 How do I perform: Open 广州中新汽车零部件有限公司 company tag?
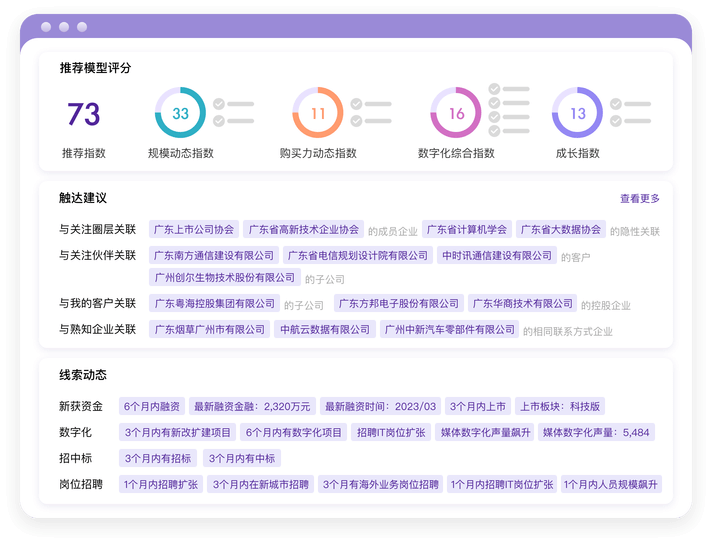coord(449,329)
